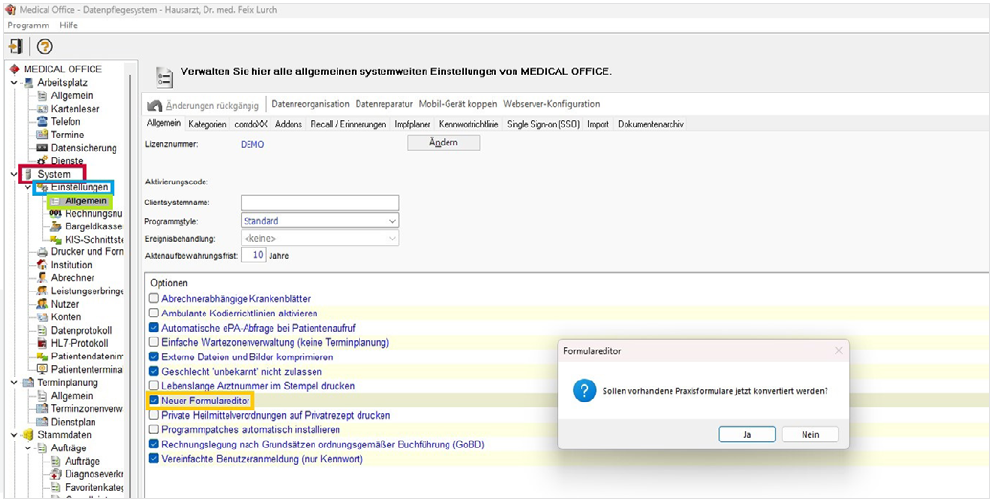Switch to the Kategorien tab
This screenshot has height=501, width=992.
(x=208, y=125)
